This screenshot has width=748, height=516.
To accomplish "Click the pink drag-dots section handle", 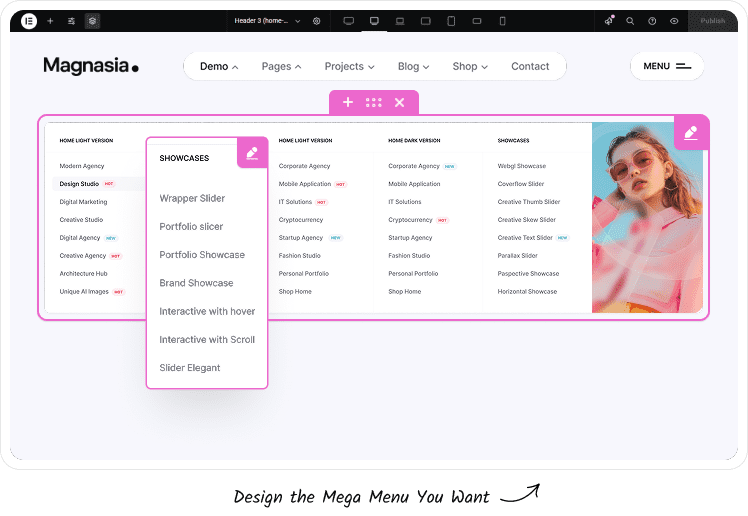I will click(374, 102).
